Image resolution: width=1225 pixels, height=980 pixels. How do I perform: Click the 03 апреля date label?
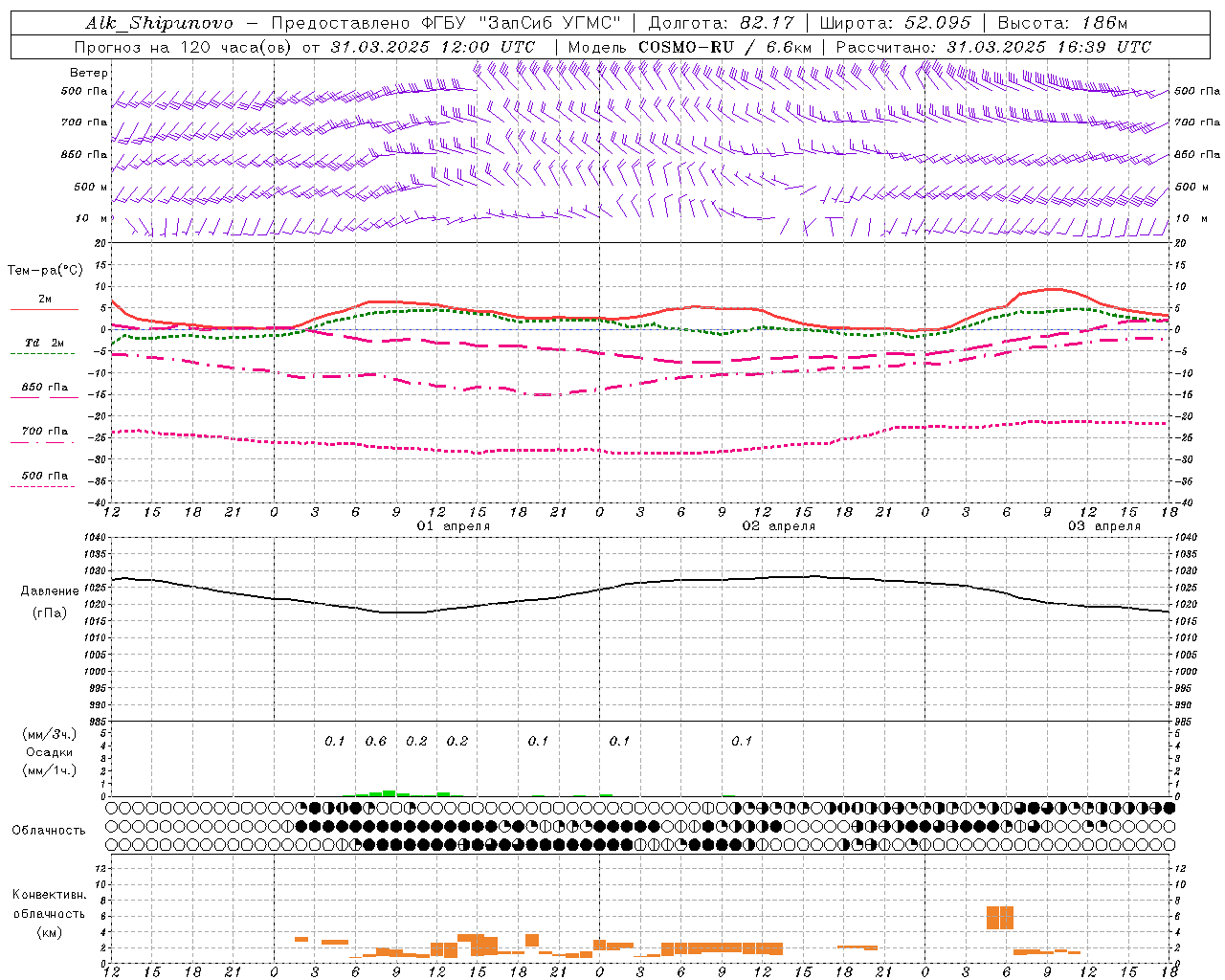coord(1104,526)
